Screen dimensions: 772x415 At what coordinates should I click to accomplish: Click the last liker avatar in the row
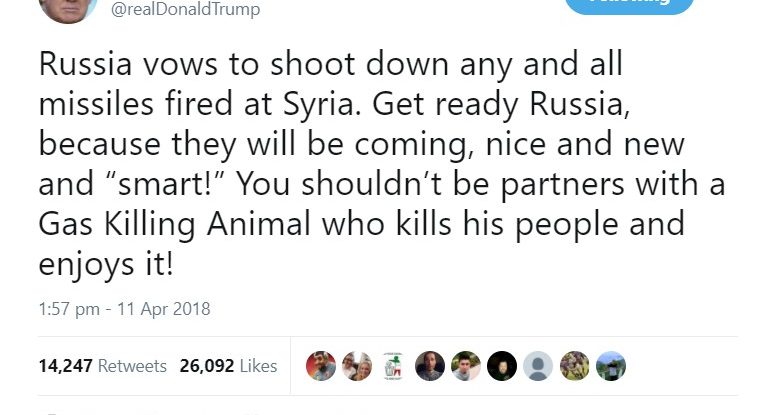point(610,366)
